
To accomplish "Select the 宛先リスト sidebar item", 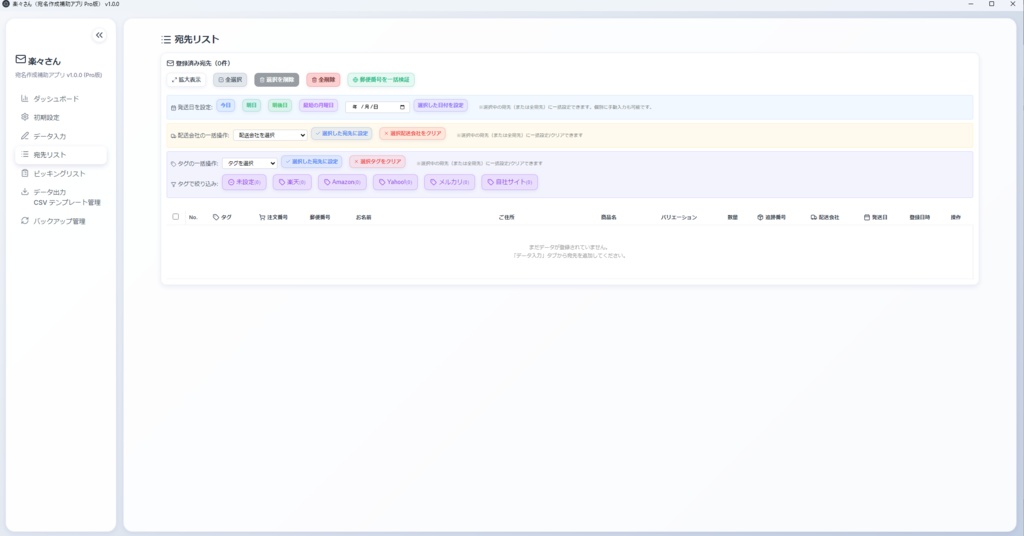I will [61, 155].
